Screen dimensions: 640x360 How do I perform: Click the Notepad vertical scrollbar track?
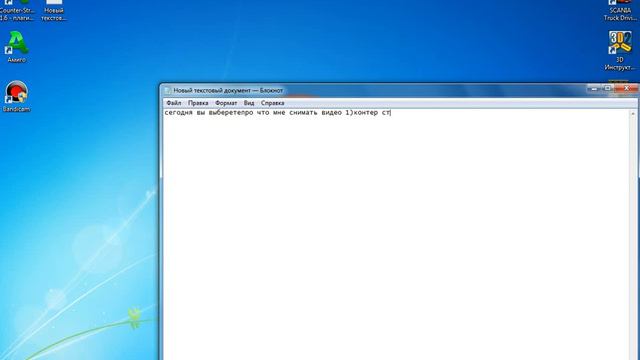pyautogui.click(x=633, y=237)
